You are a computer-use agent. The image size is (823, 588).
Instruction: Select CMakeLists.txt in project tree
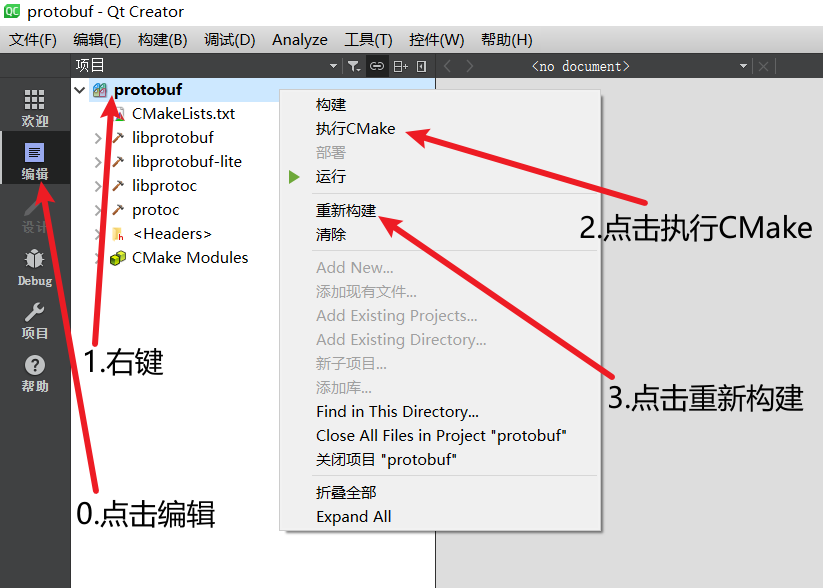[x=183, y=114]
